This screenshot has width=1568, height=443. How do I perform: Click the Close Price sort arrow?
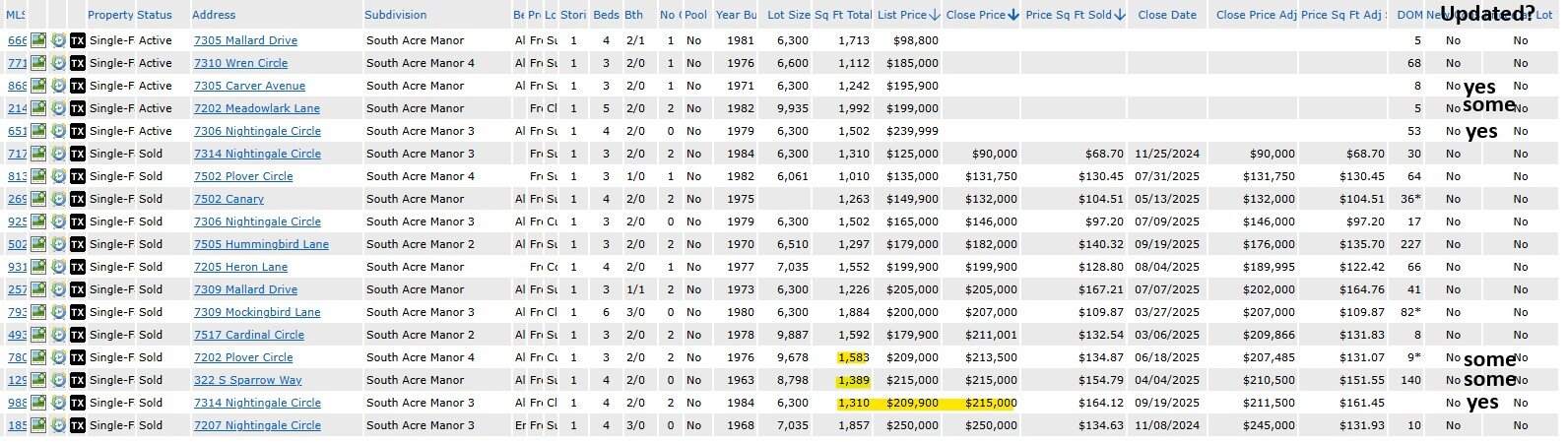1013,16
